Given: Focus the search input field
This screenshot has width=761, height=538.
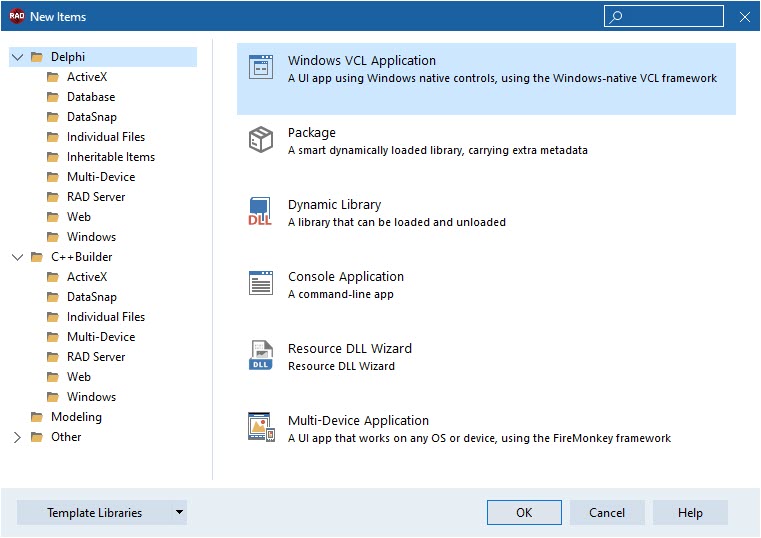Looking at the screenshot, I should (x=664, y=16).
